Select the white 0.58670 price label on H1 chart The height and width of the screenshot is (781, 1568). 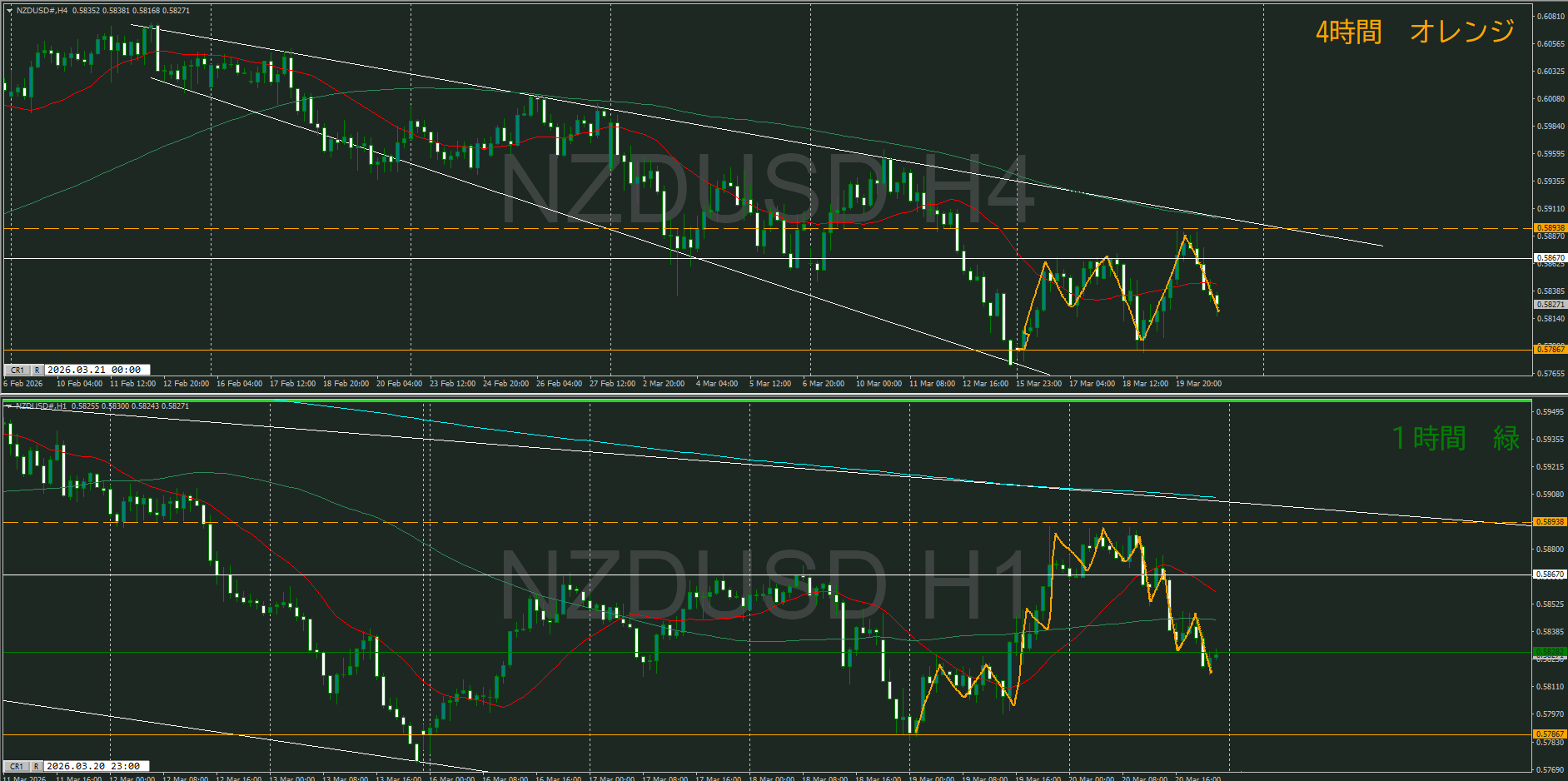pos(1550,575)
